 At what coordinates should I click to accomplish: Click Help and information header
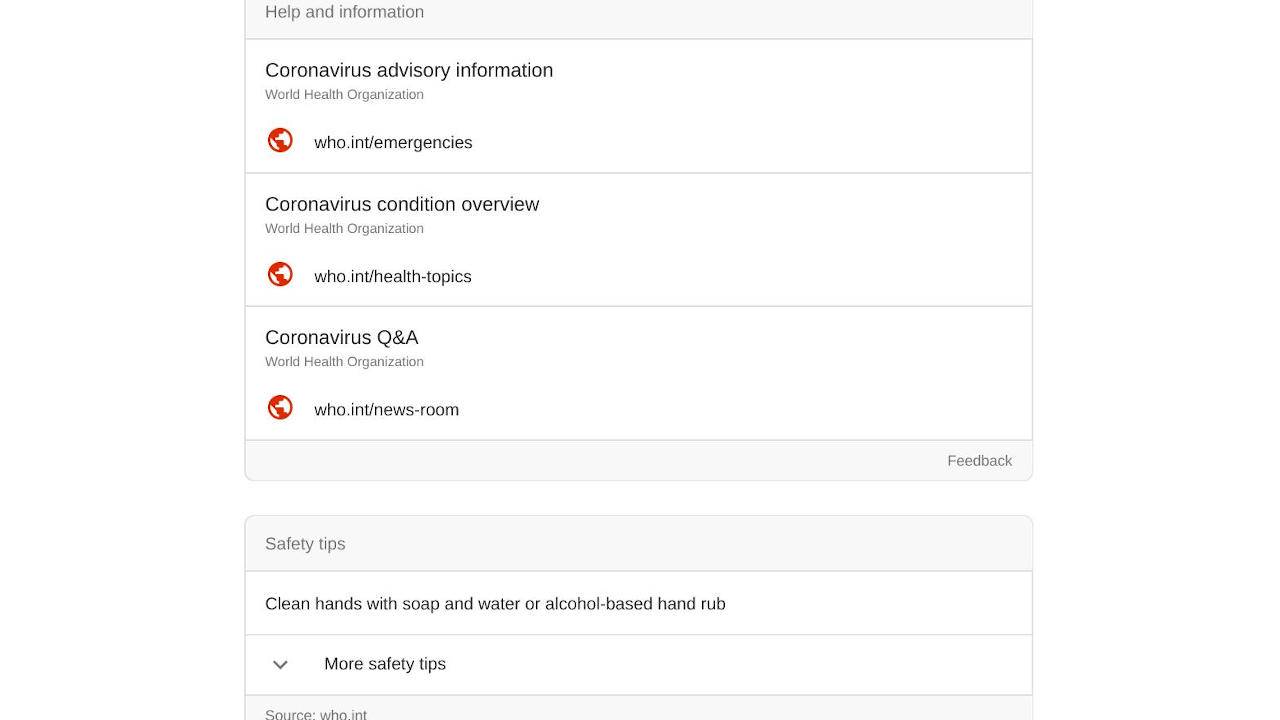tap(639, 14)
